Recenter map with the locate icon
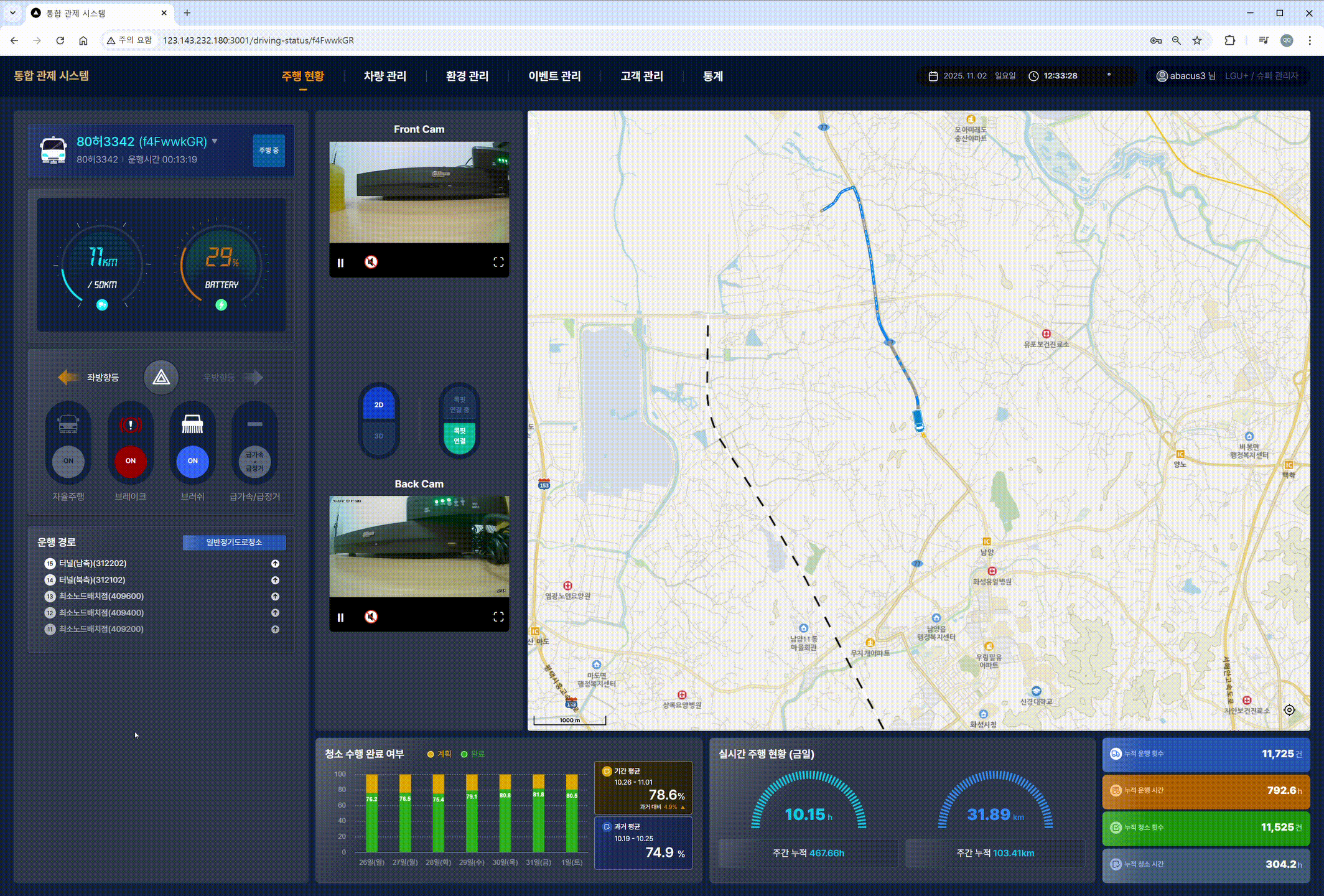 (x=1289, y=710)
